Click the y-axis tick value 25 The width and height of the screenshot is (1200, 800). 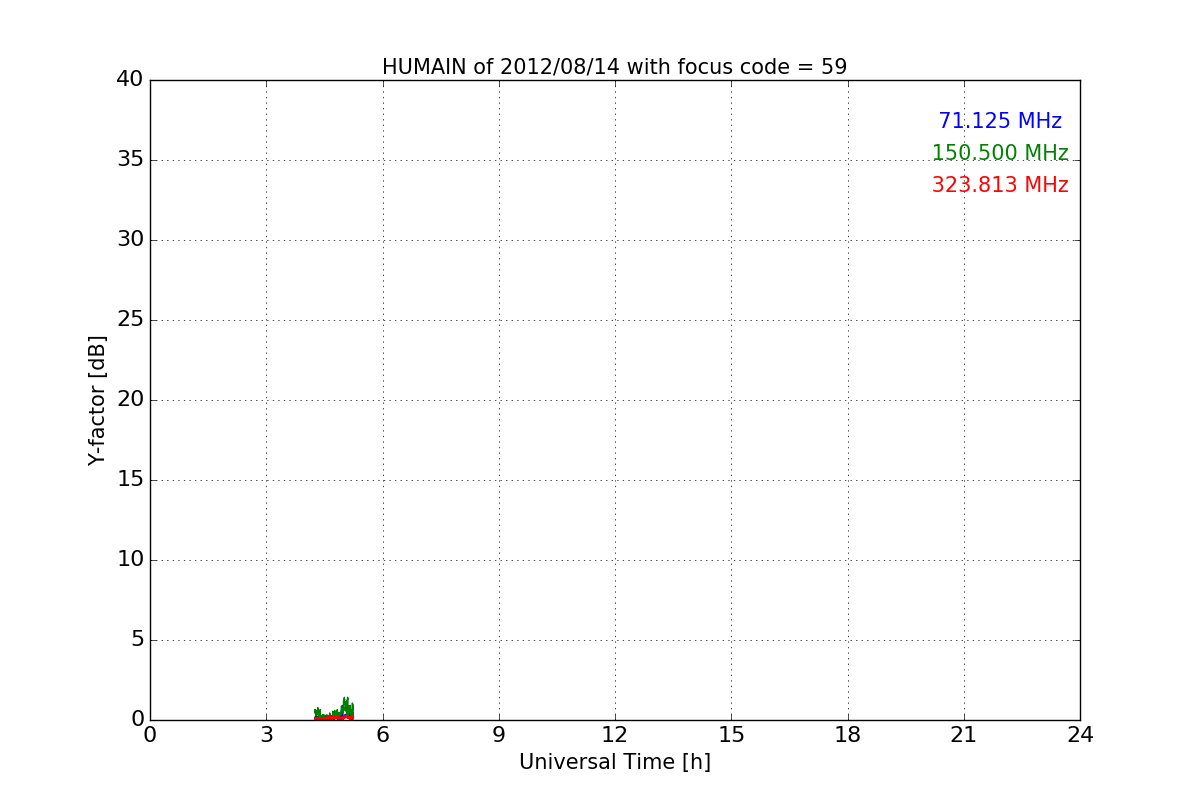click(x=130, y=320)
